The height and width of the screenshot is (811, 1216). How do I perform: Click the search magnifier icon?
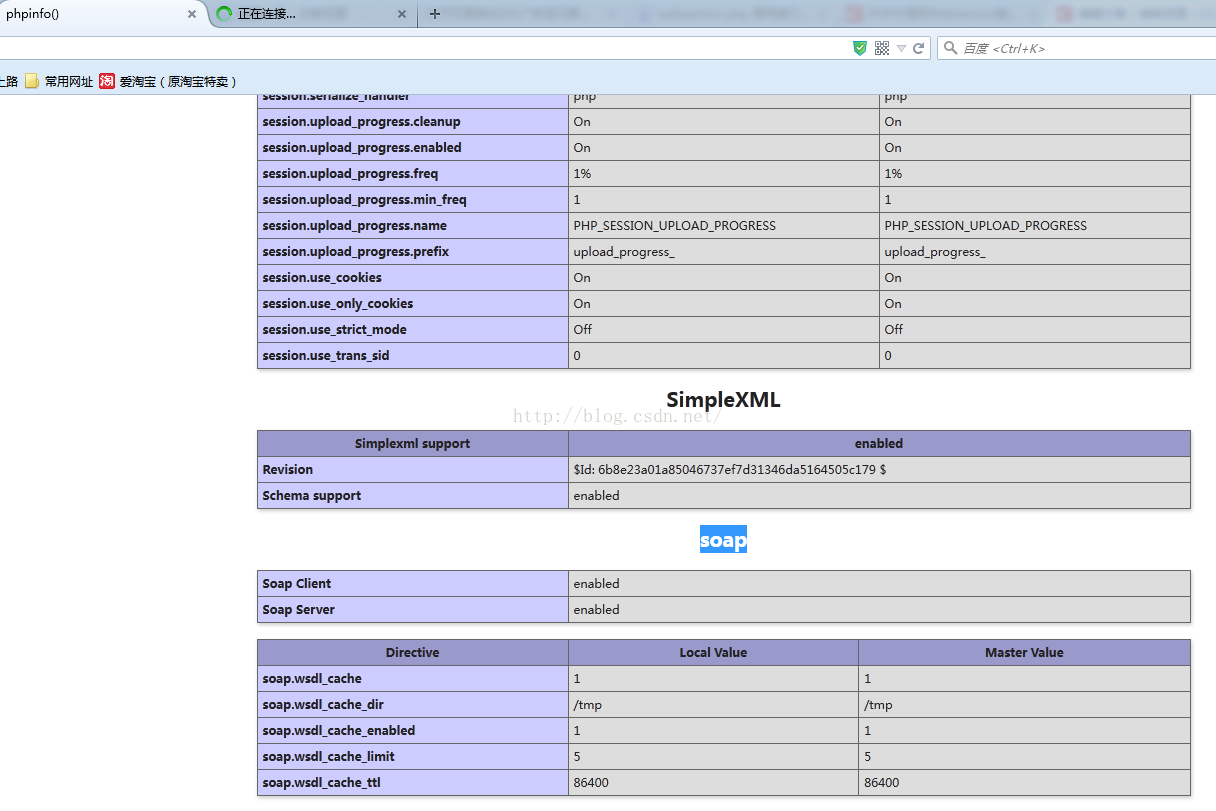[950, 48]
